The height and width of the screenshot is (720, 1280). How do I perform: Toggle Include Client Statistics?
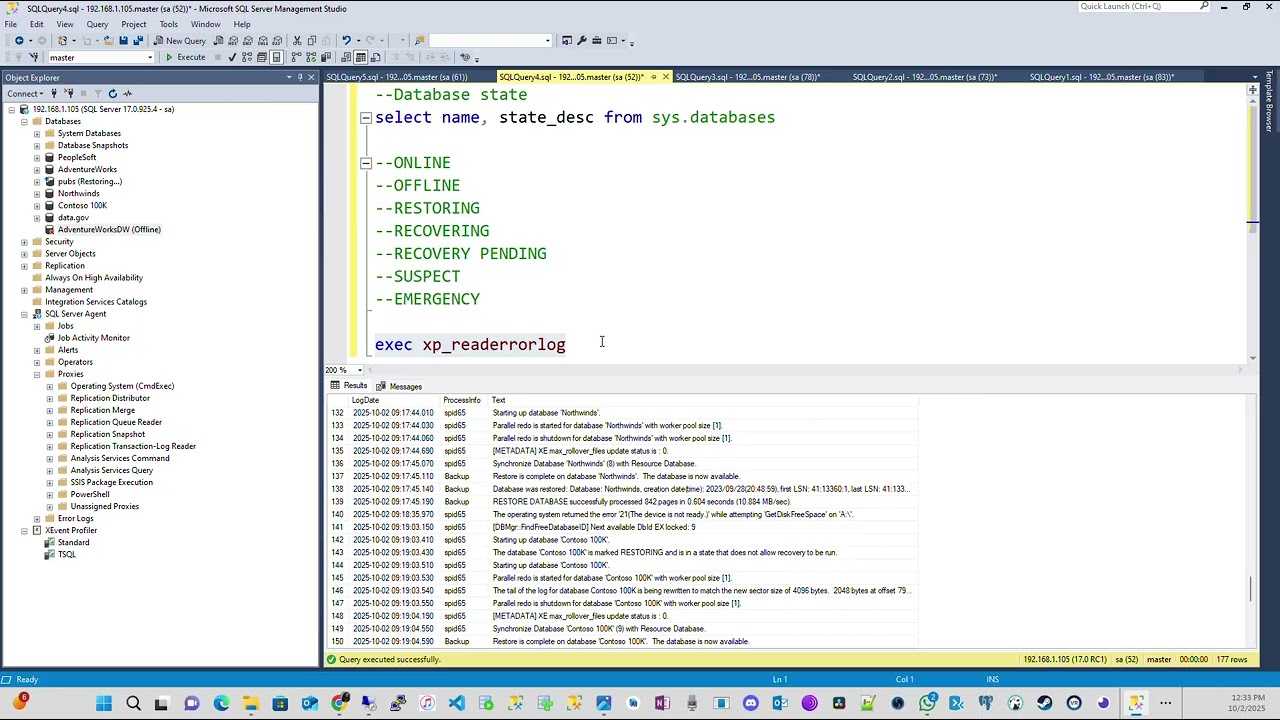tap(326, 57)
